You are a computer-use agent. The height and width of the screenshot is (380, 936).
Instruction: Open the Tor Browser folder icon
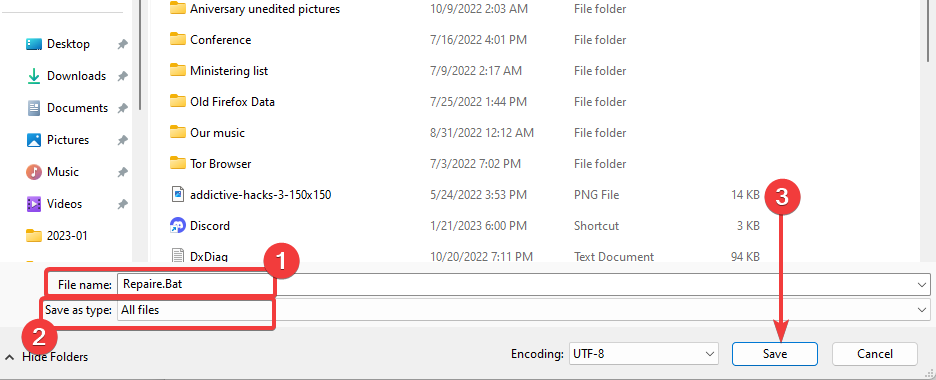[x=177, y=163]
